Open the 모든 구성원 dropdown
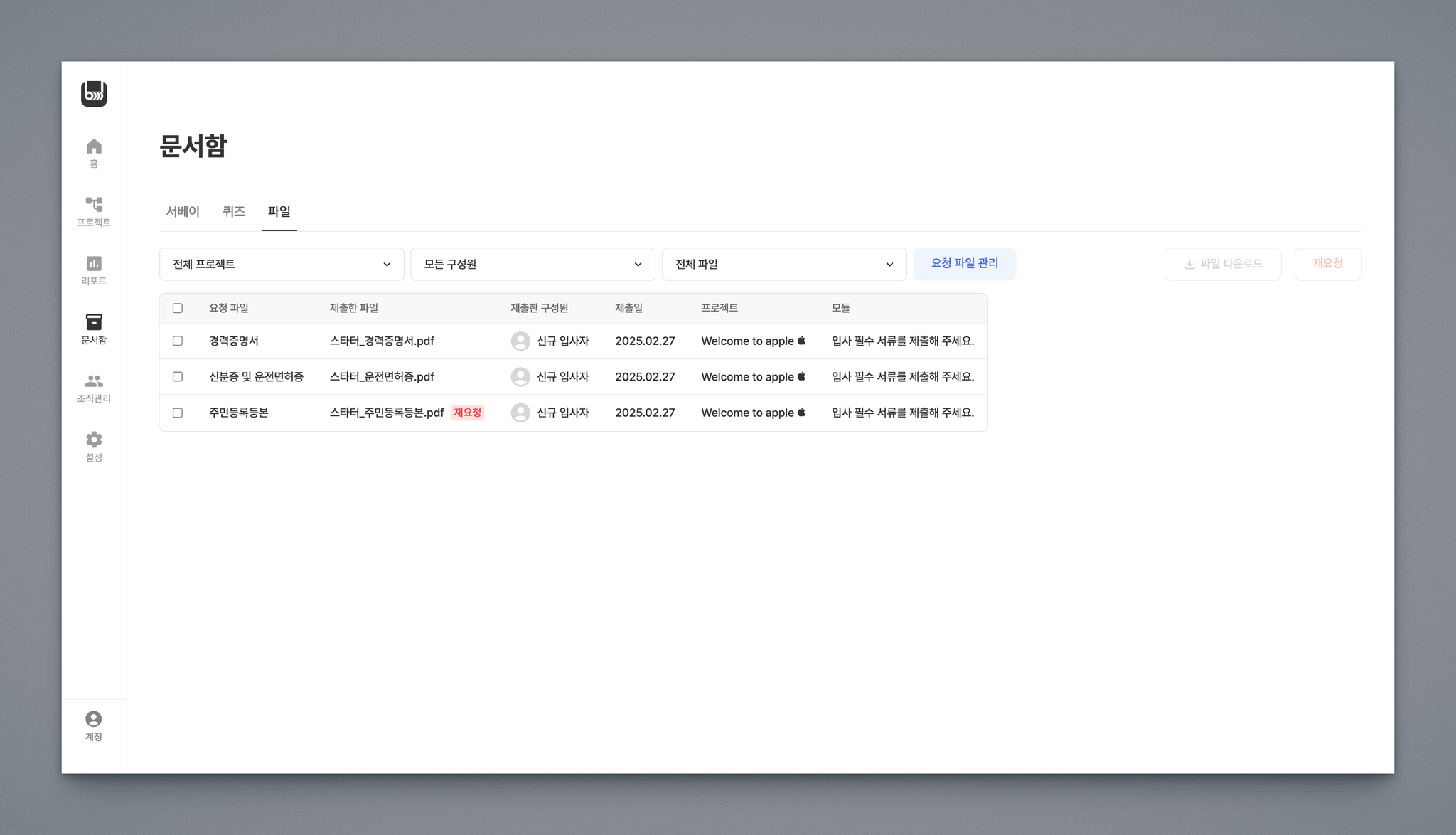 (x=532, y=264)
